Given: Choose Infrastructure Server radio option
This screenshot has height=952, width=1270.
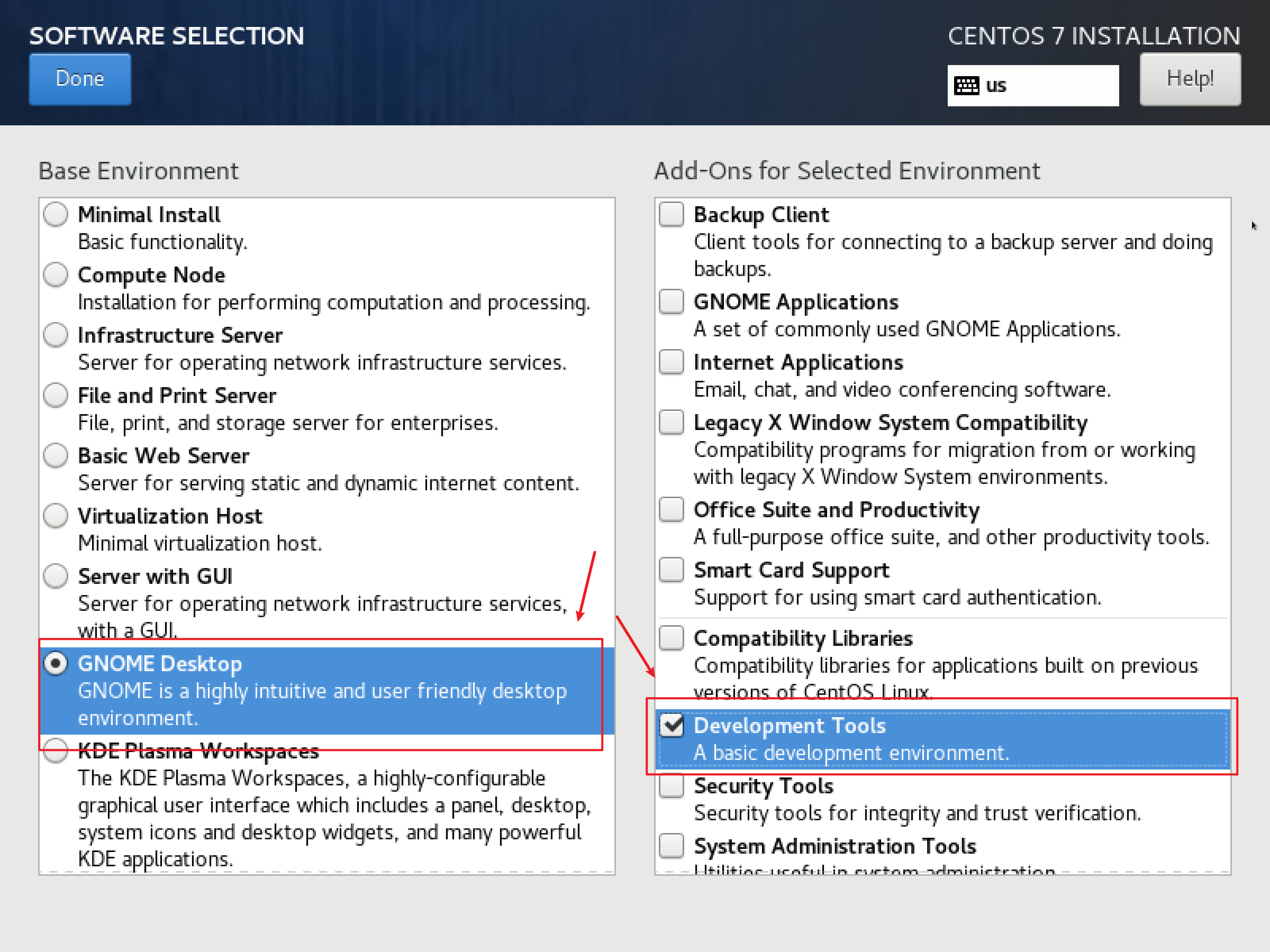Looking at the screenshot, I should coord(56,335).
